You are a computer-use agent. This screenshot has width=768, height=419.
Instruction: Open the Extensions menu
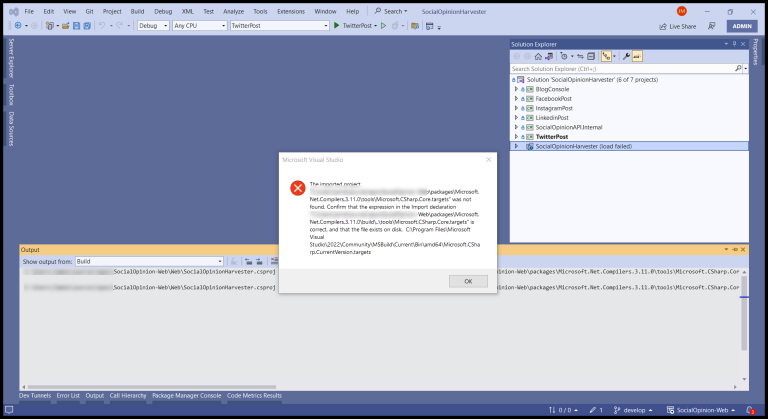point(290,11)
